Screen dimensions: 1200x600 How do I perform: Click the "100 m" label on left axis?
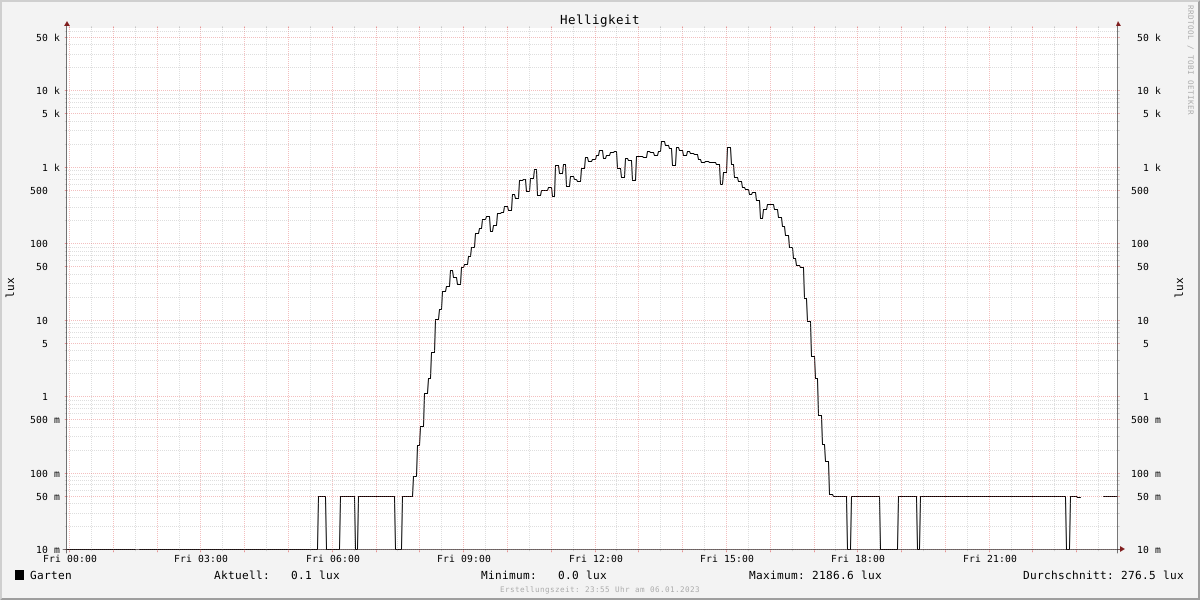tap(45, 474)
